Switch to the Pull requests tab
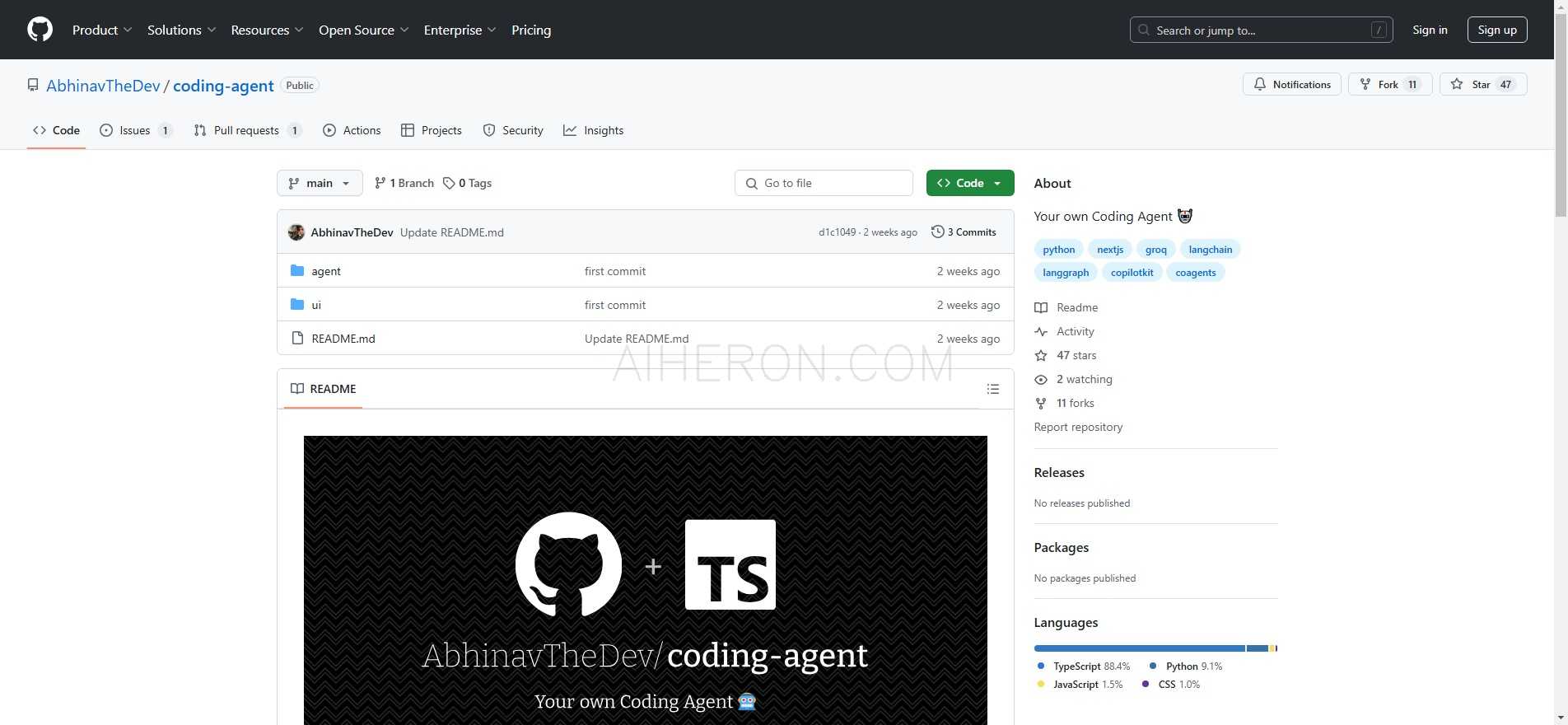Screen dimensions: 1568x725 248,130
